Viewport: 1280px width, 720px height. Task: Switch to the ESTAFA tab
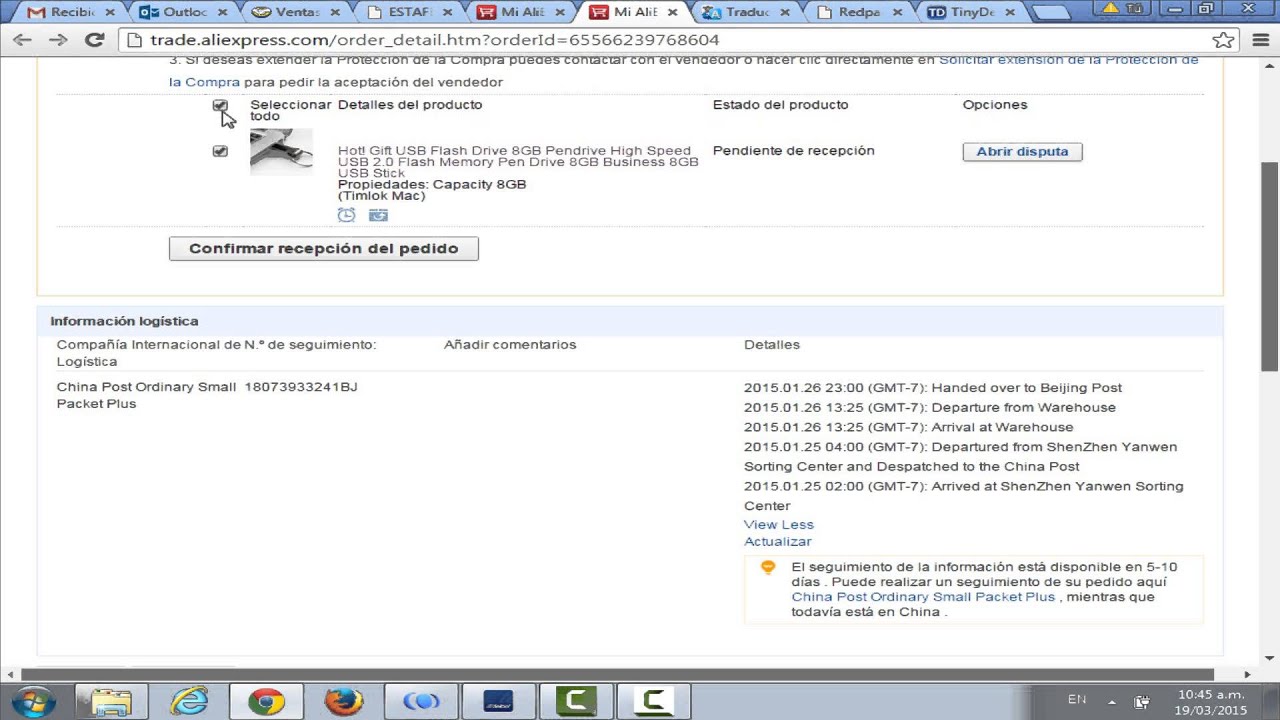click(x=406, y=13)
